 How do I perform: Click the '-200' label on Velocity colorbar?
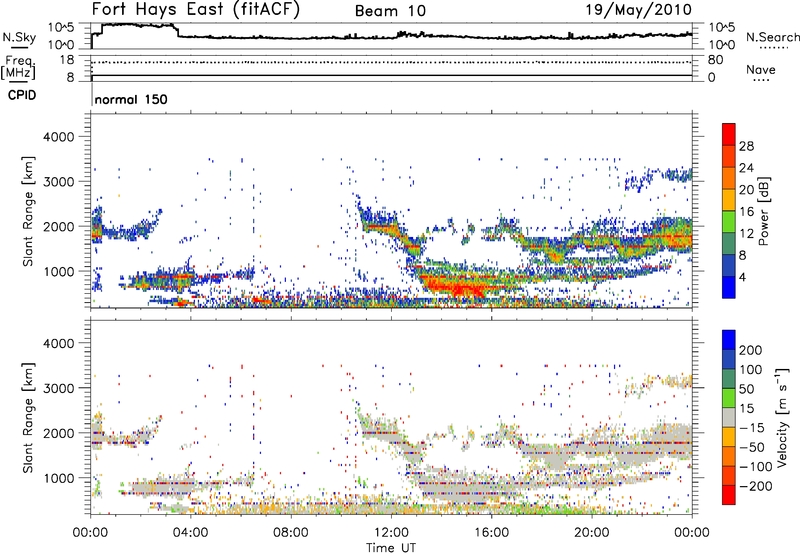pyautogui.click(x=756, y=486)
